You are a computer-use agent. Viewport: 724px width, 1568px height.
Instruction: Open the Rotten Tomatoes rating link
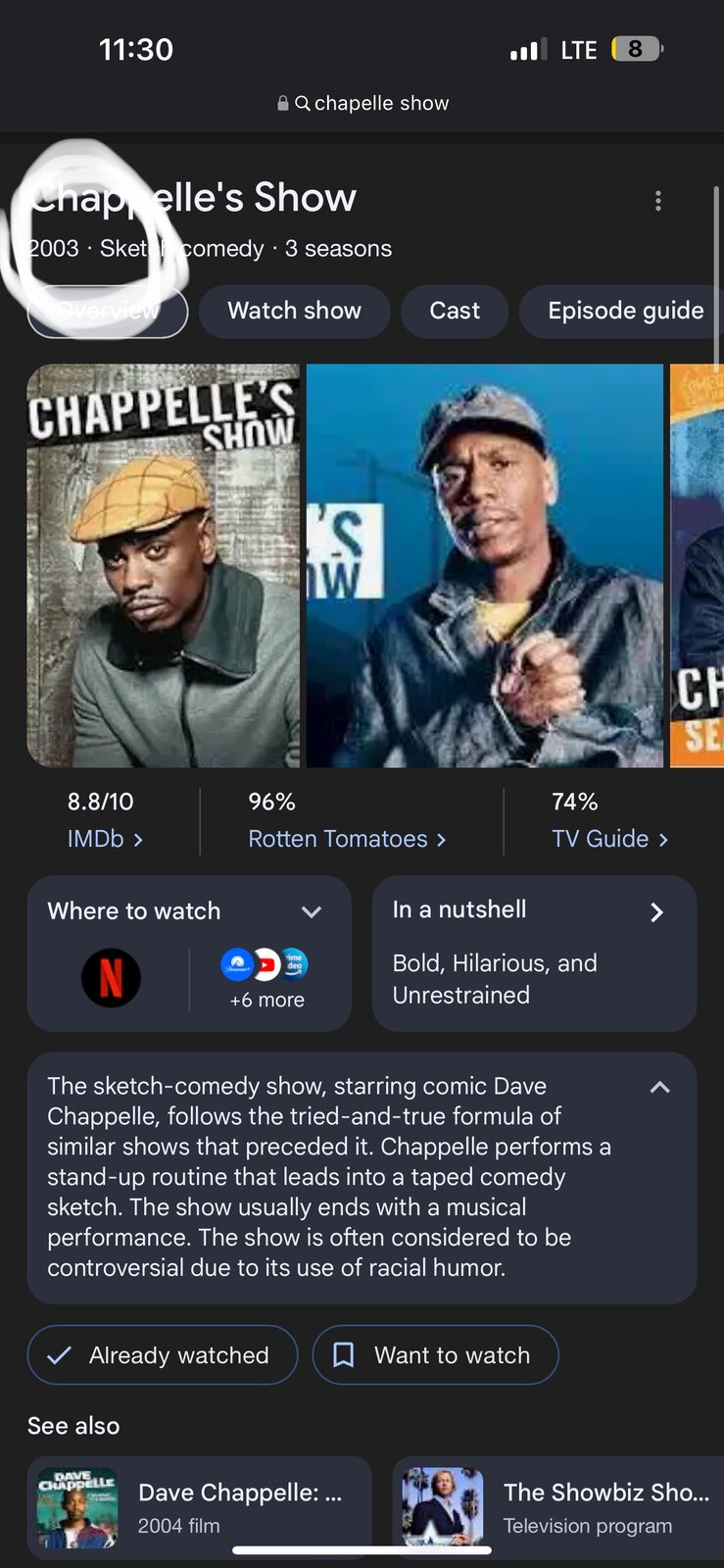[x=347, y=839]
